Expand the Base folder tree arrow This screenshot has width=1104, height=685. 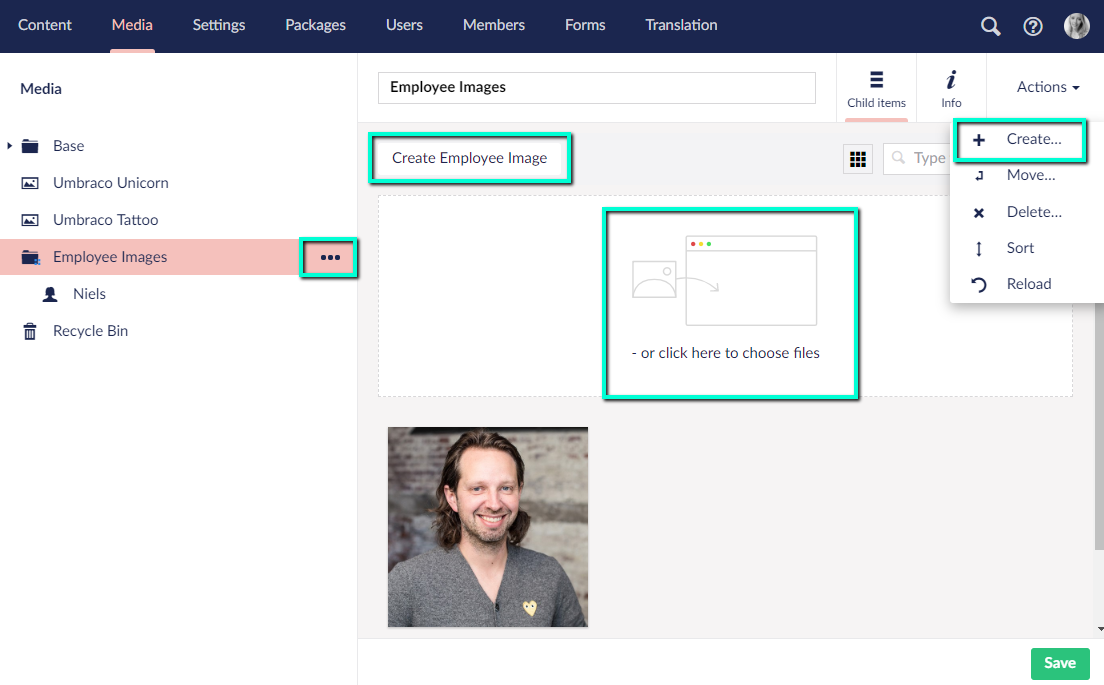tap(9, 146)
